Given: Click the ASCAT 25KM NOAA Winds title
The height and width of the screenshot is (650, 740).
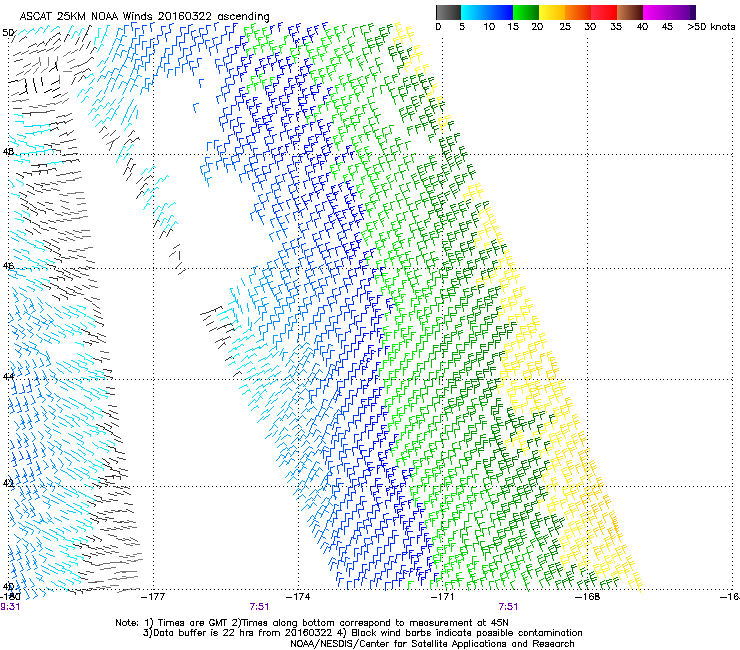Looking at the screenshot, I should 144,17.
